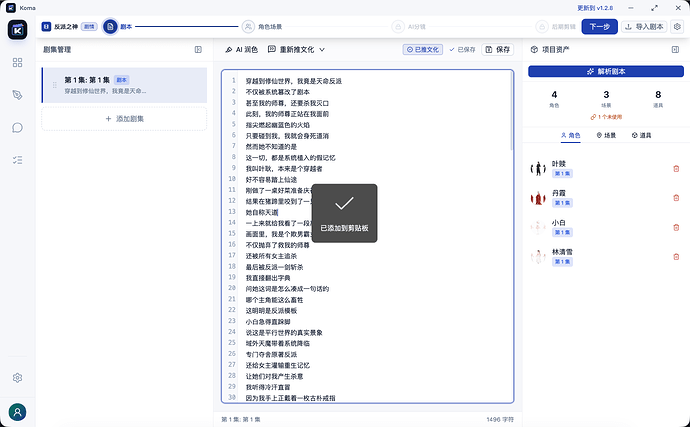Open the dashboard grid icon in sidebar

click(x=17, y=63)
